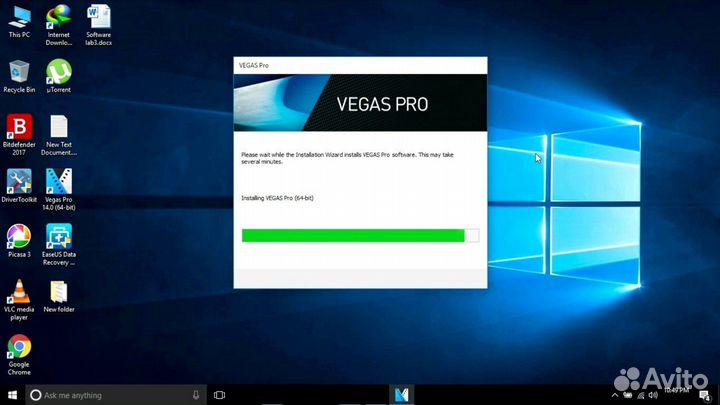The height and width of the screenshot is (405, 720).
Task: Select the New folder icon
Action: 59,296
